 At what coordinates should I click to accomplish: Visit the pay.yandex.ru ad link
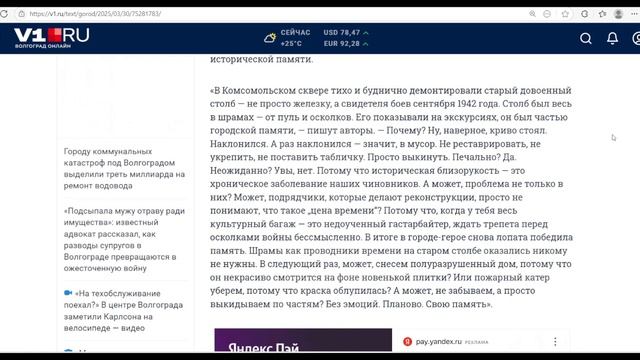(x=438, y=342)
